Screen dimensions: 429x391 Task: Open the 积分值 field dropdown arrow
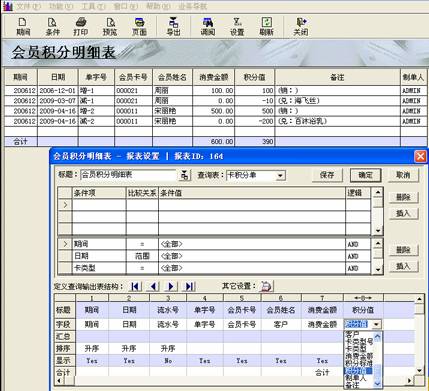coord(377,324)
